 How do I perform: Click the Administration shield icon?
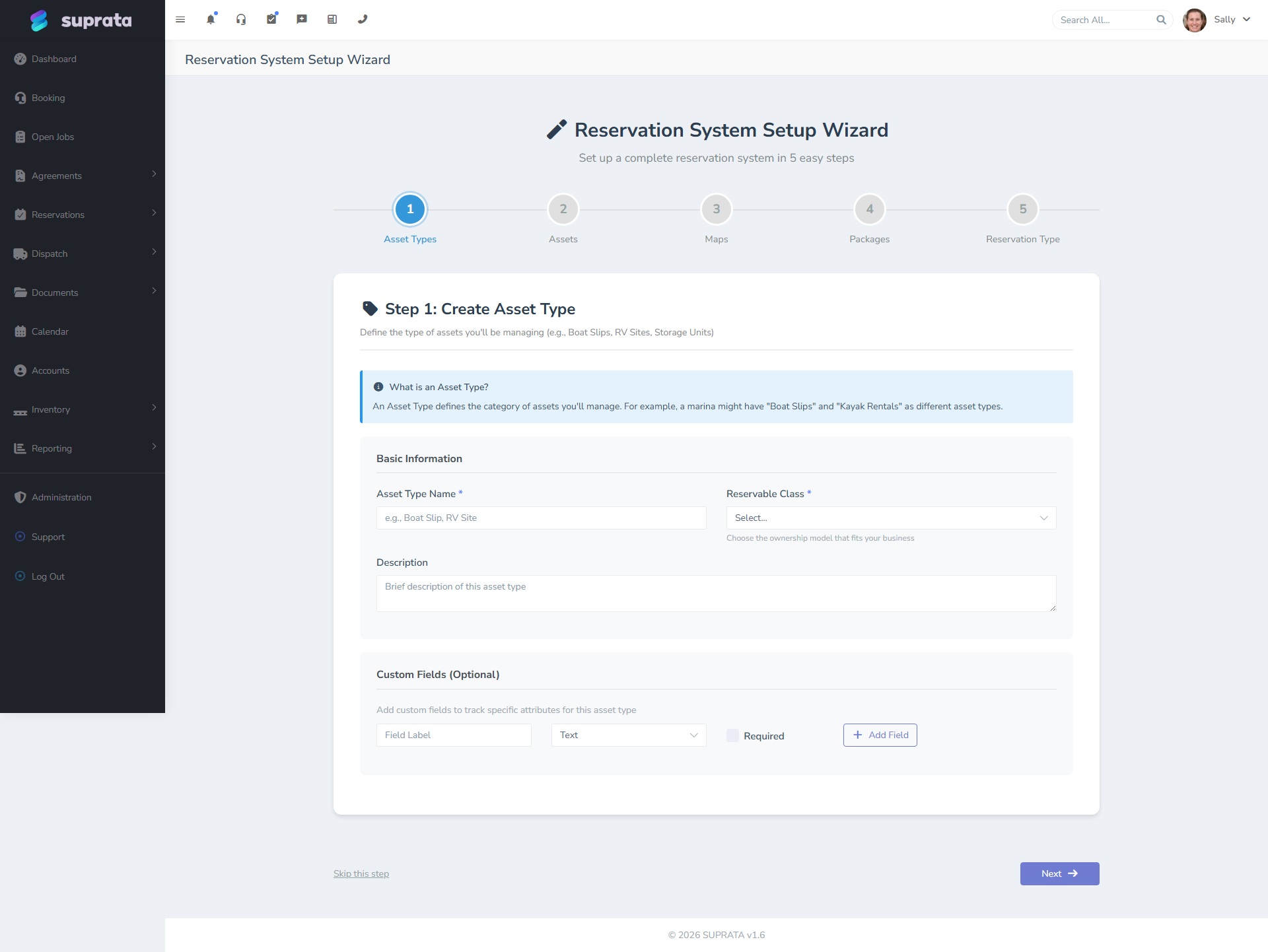pyautogui.click(x=20, y=497)
